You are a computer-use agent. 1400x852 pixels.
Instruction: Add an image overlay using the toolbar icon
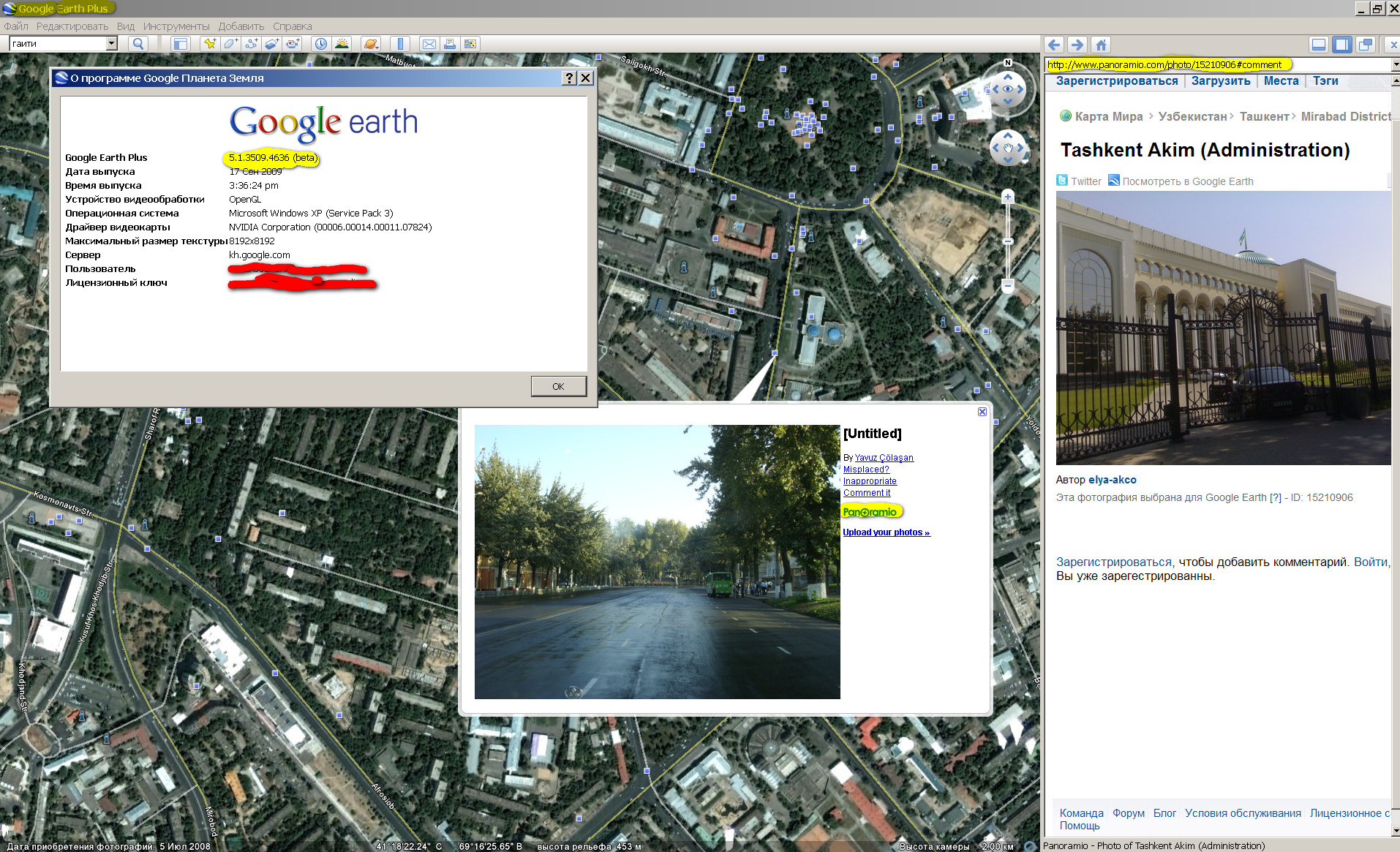click(271, 44)
